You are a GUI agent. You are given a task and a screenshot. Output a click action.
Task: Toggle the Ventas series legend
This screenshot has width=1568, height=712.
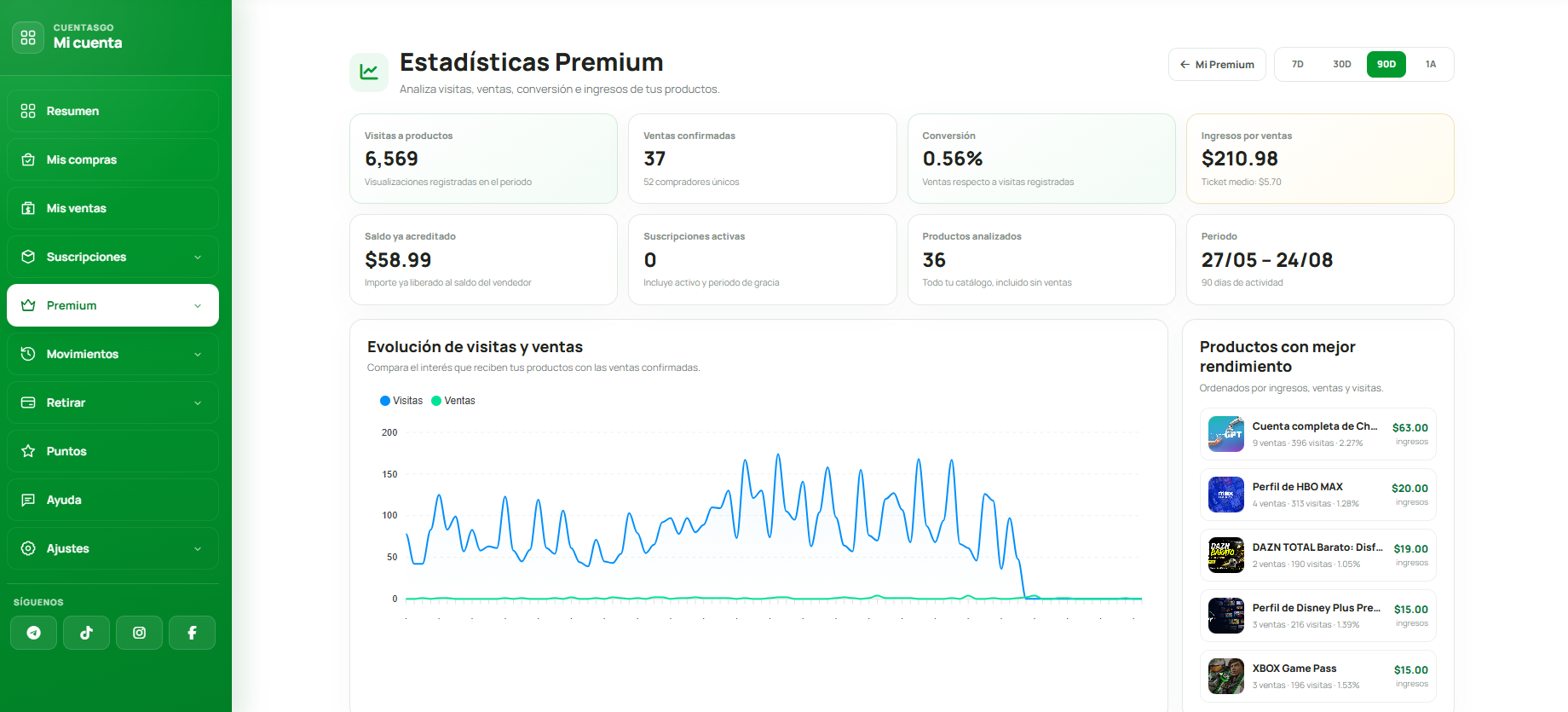pyautogui.click(x=453, y=401)
